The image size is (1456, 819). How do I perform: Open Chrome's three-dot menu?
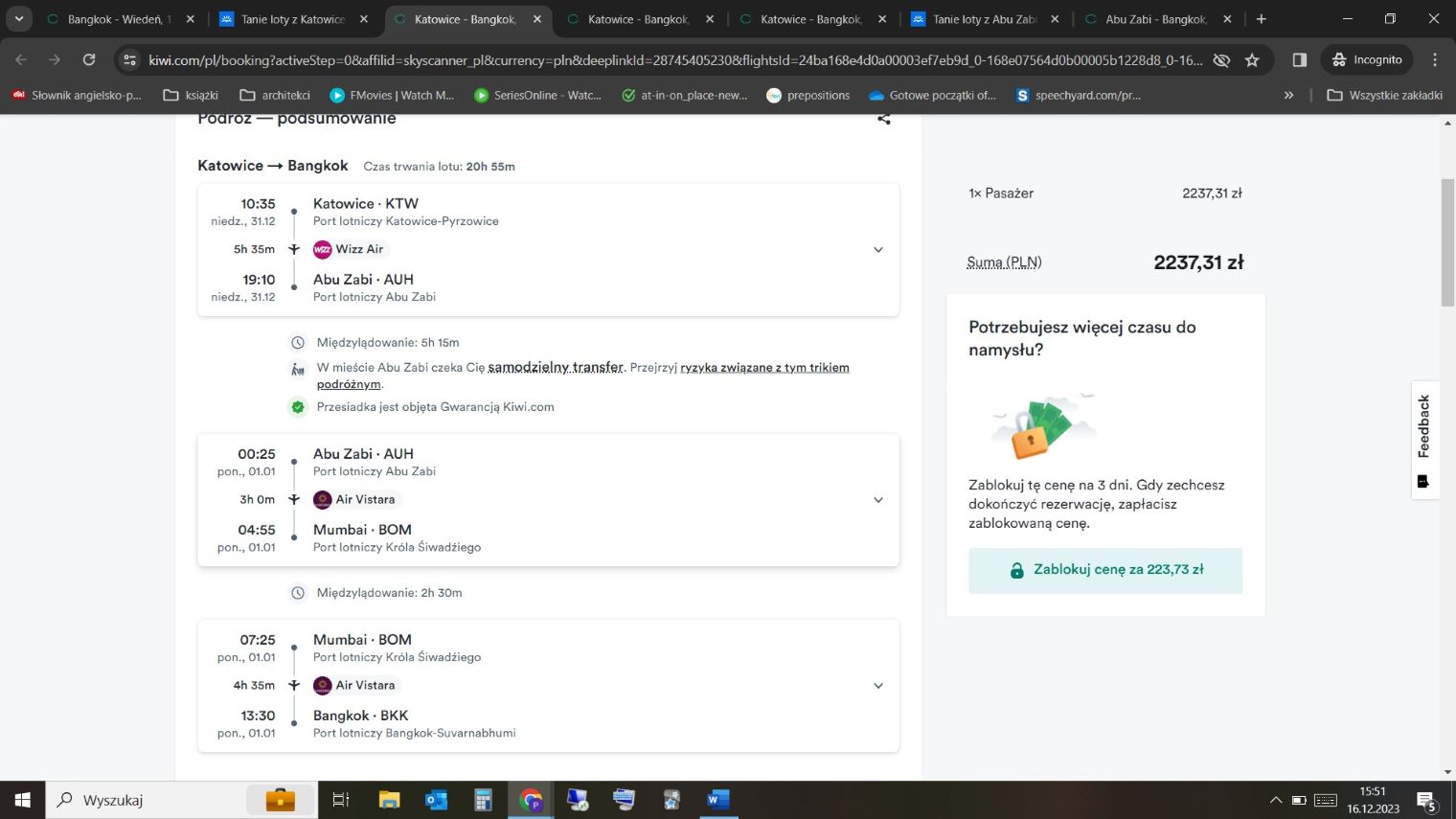pos(1435,59)
